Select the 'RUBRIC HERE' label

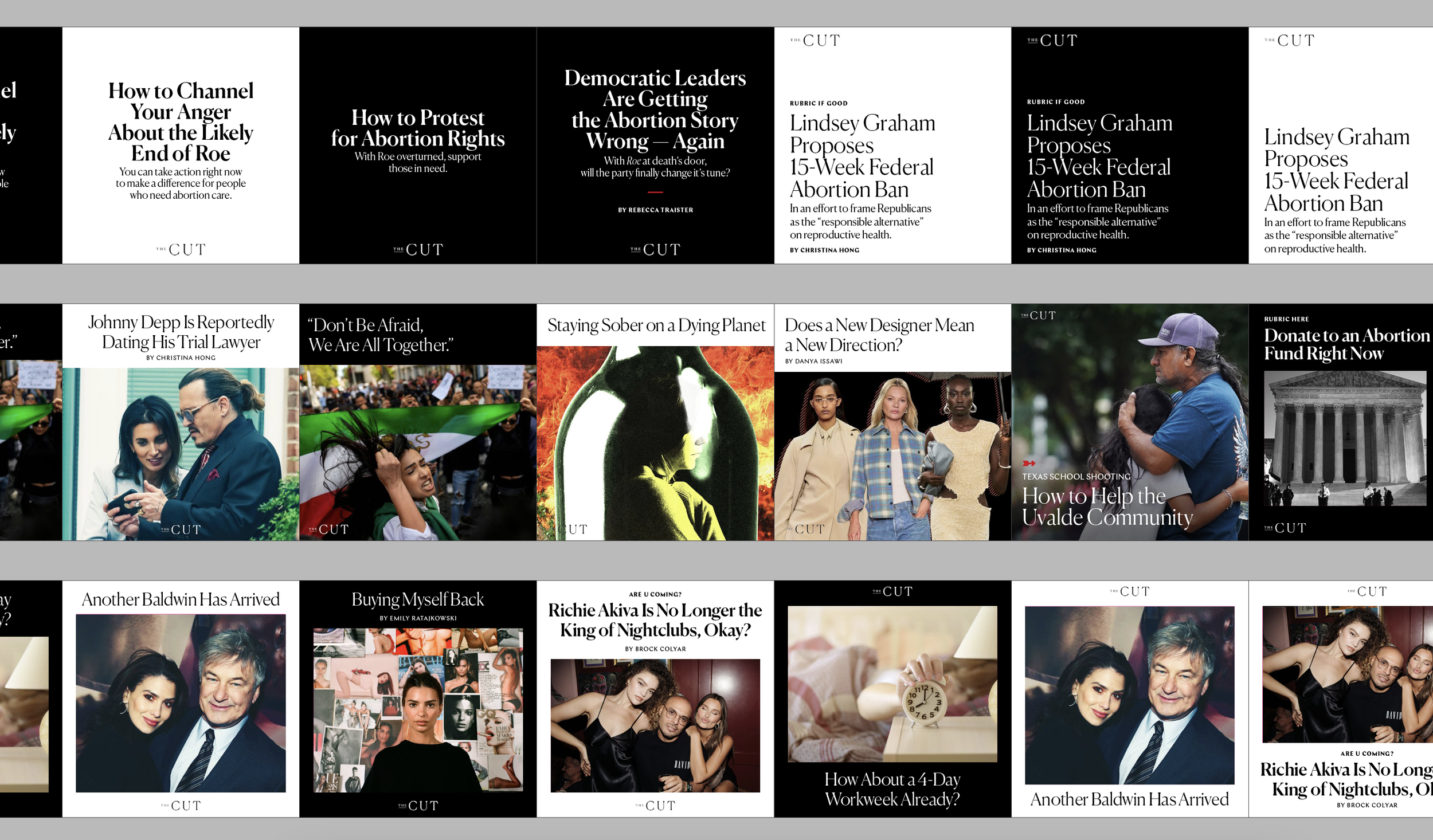(1286, 319)
